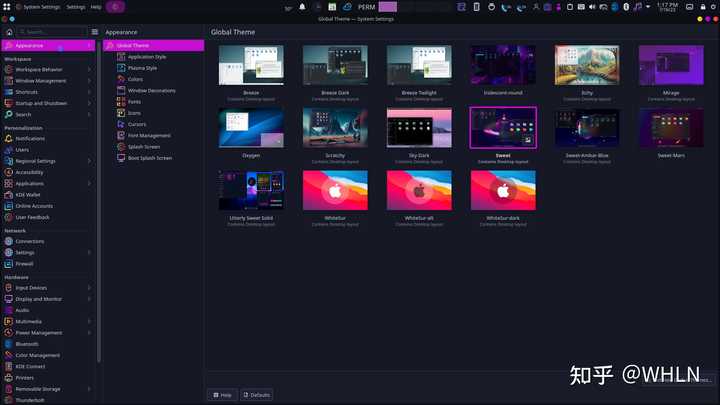720x405 pixels.
Task: Click the notification bell in top panel
Action: [x=302, y=7]
